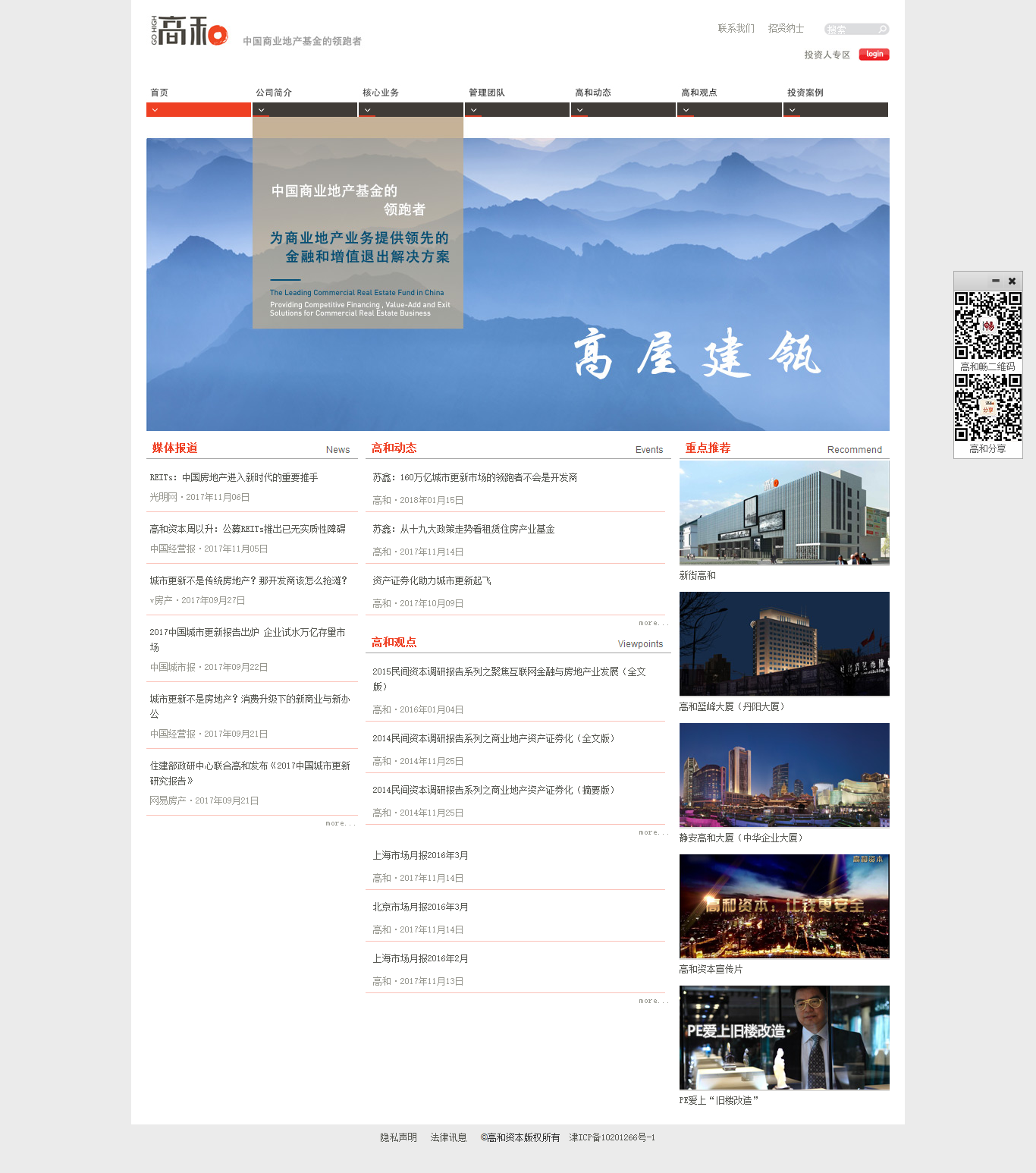
Task: Click more under 高和动态 events list
Action: tap(654, 623)
